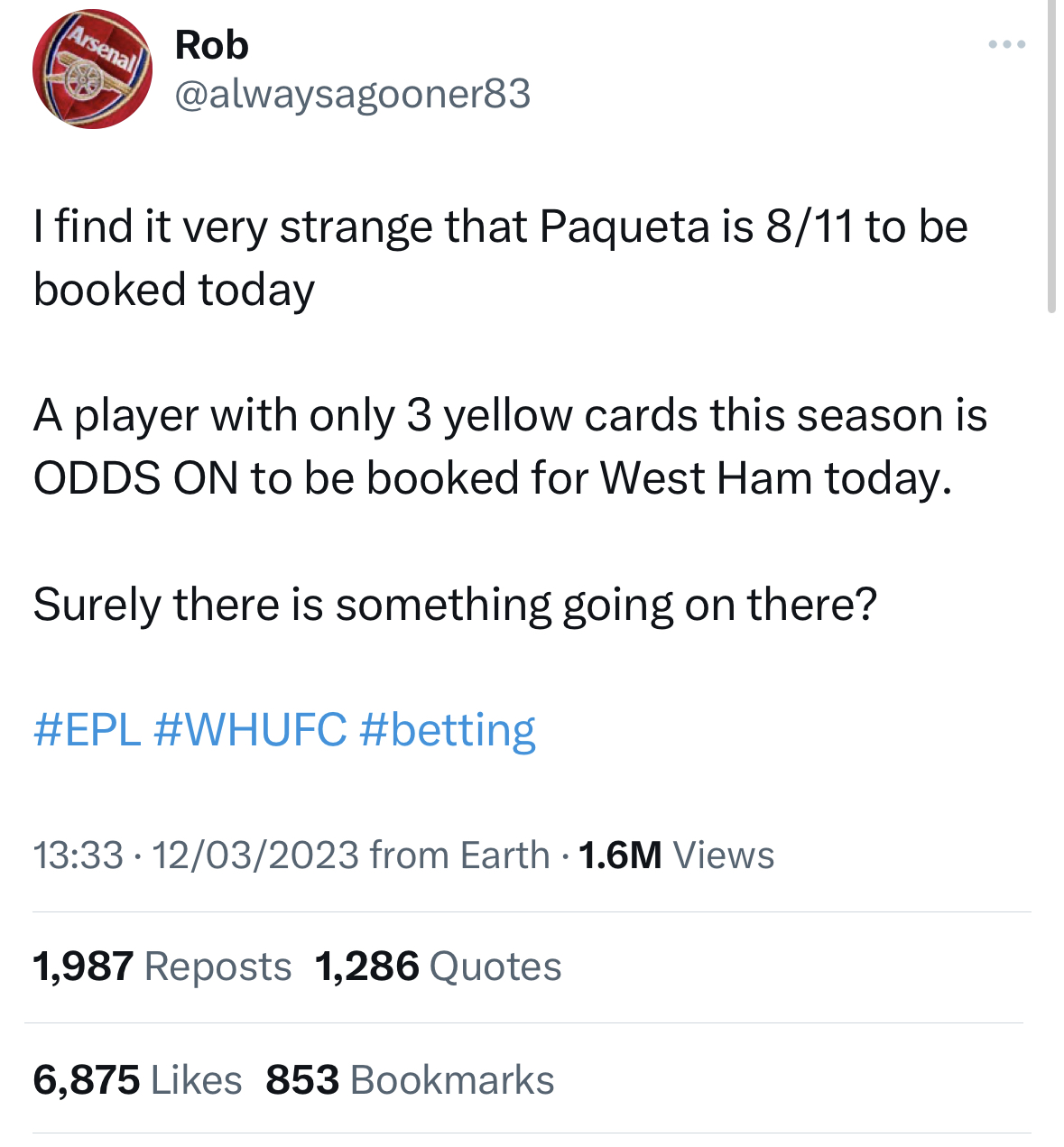
Task: Show the 6,875 Likes list
Action: (137, 1079)
